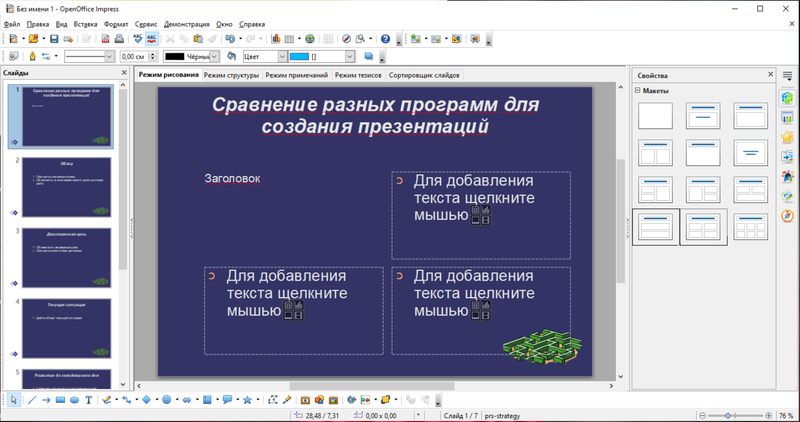
Task: Open the Fontwork Gallery icon
Action: tap(306, 400)
